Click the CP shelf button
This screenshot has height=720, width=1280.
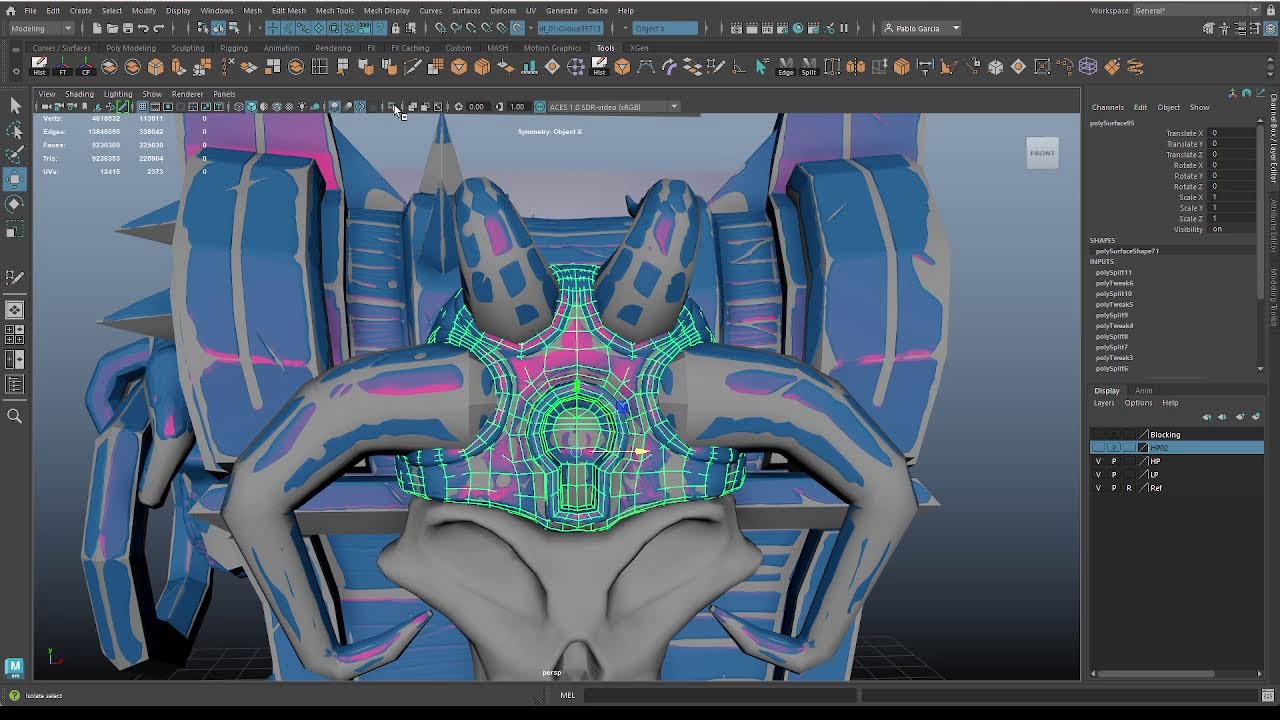(86, 67)
